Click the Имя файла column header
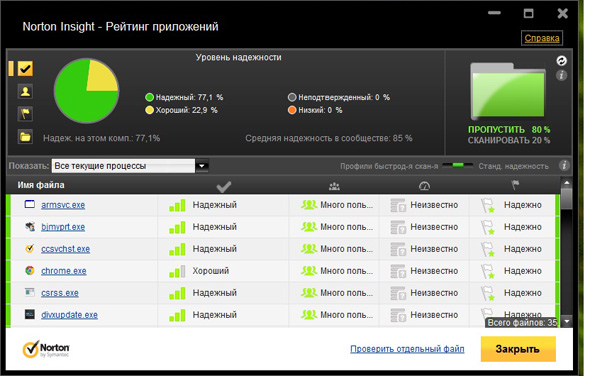Screen dimensions: 590x376 [x=41, y=185]
